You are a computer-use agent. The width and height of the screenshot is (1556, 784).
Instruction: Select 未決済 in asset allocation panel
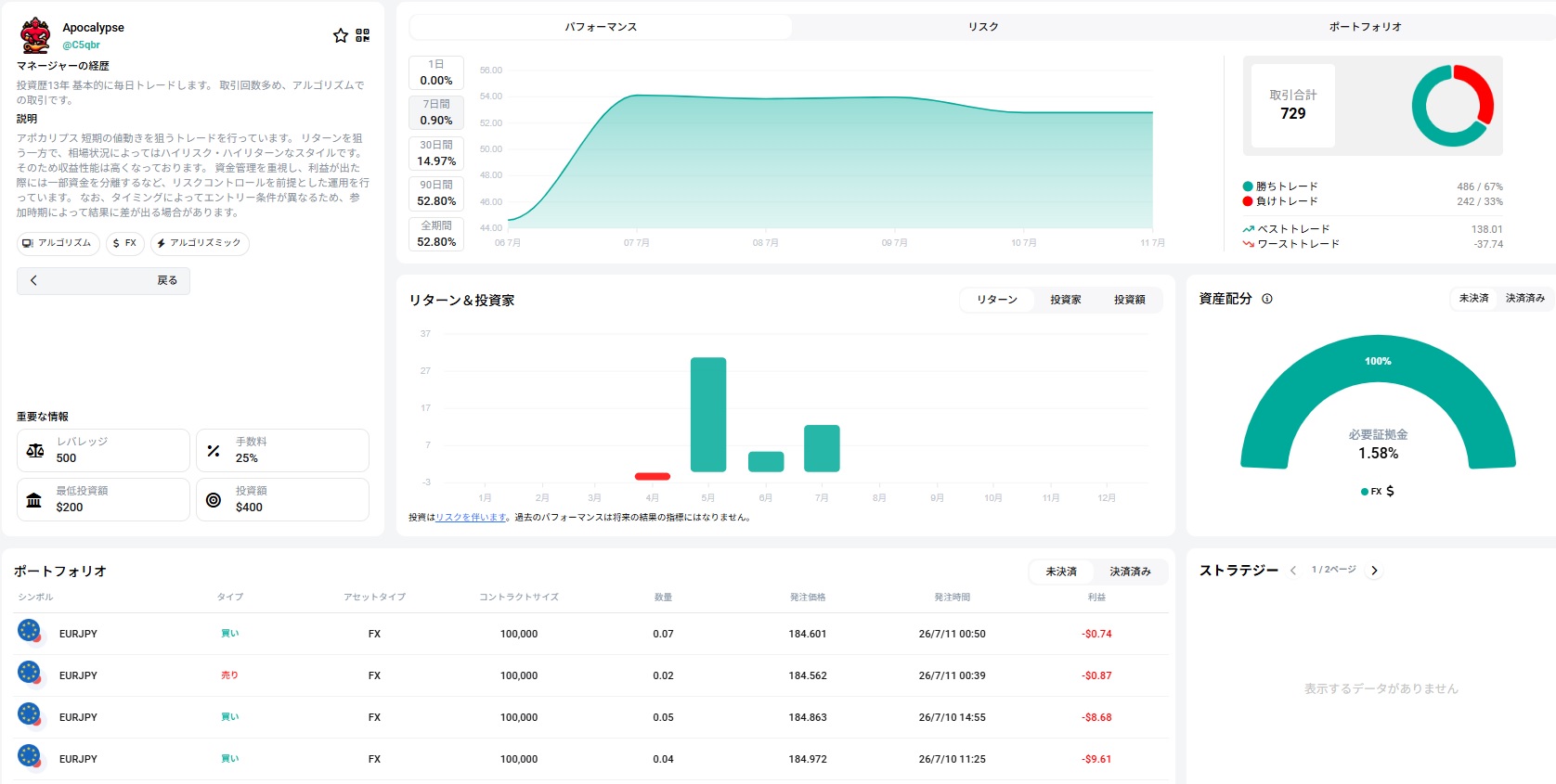pos(1473,299)
